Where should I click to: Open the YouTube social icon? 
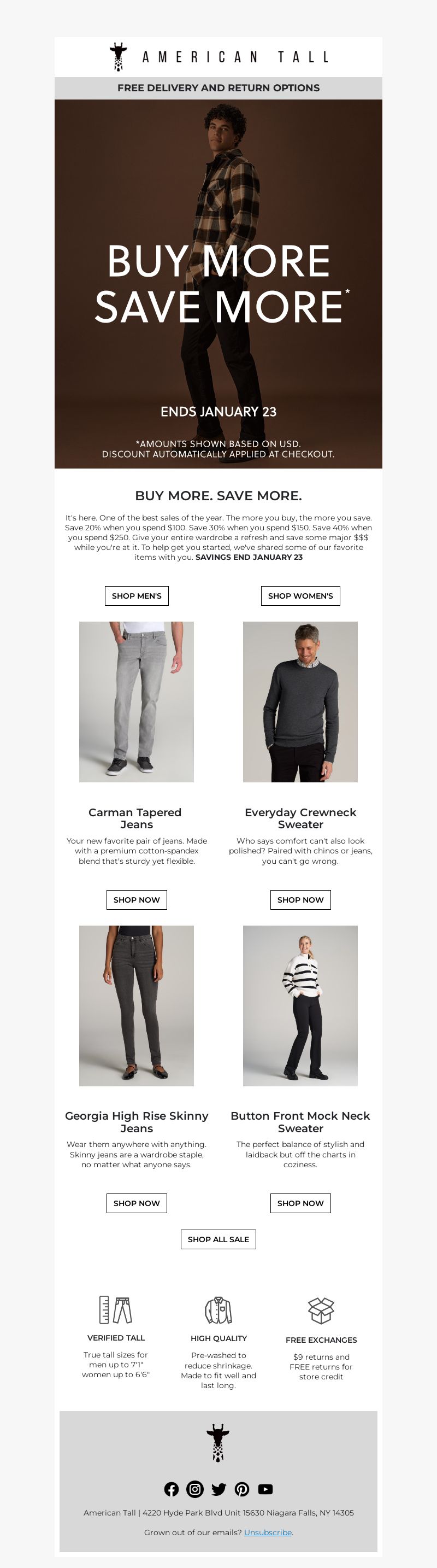click(265, 1489)
